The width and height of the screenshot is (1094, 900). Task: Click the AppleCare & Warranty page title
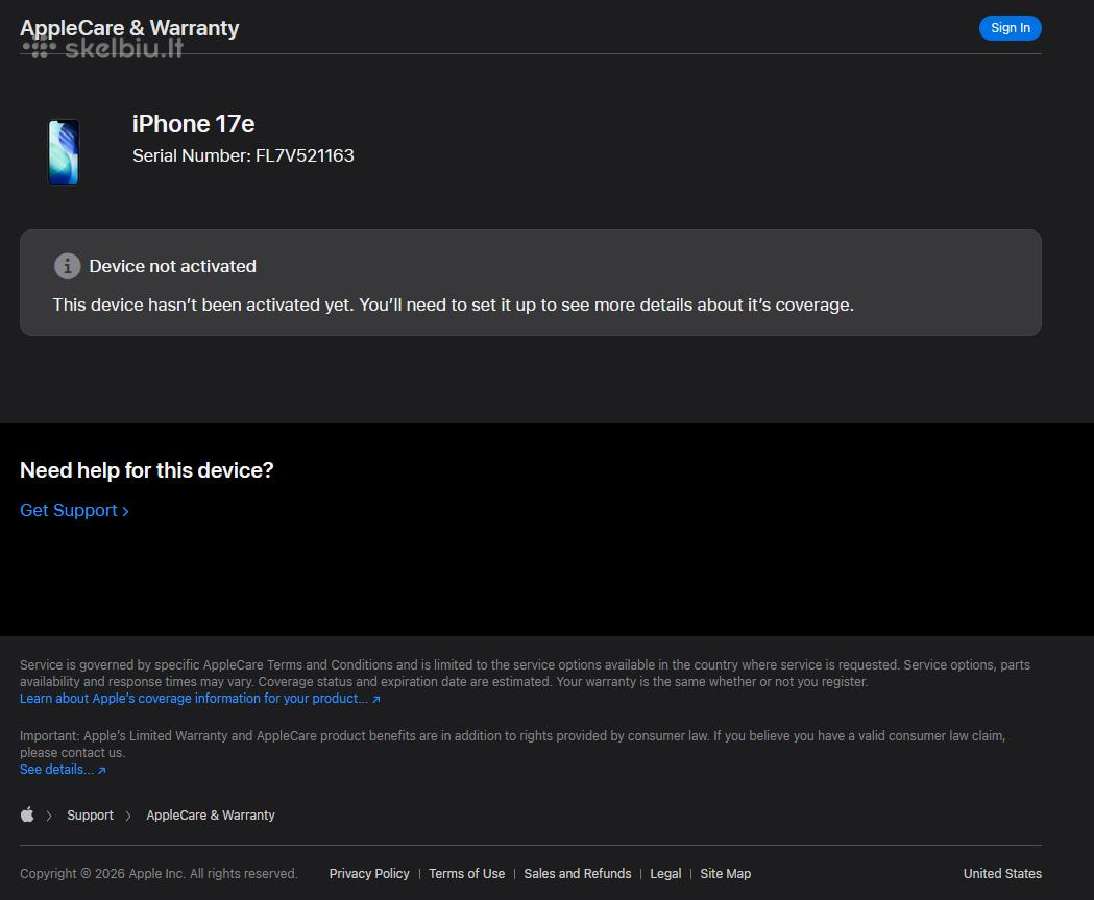pos(130,28)
